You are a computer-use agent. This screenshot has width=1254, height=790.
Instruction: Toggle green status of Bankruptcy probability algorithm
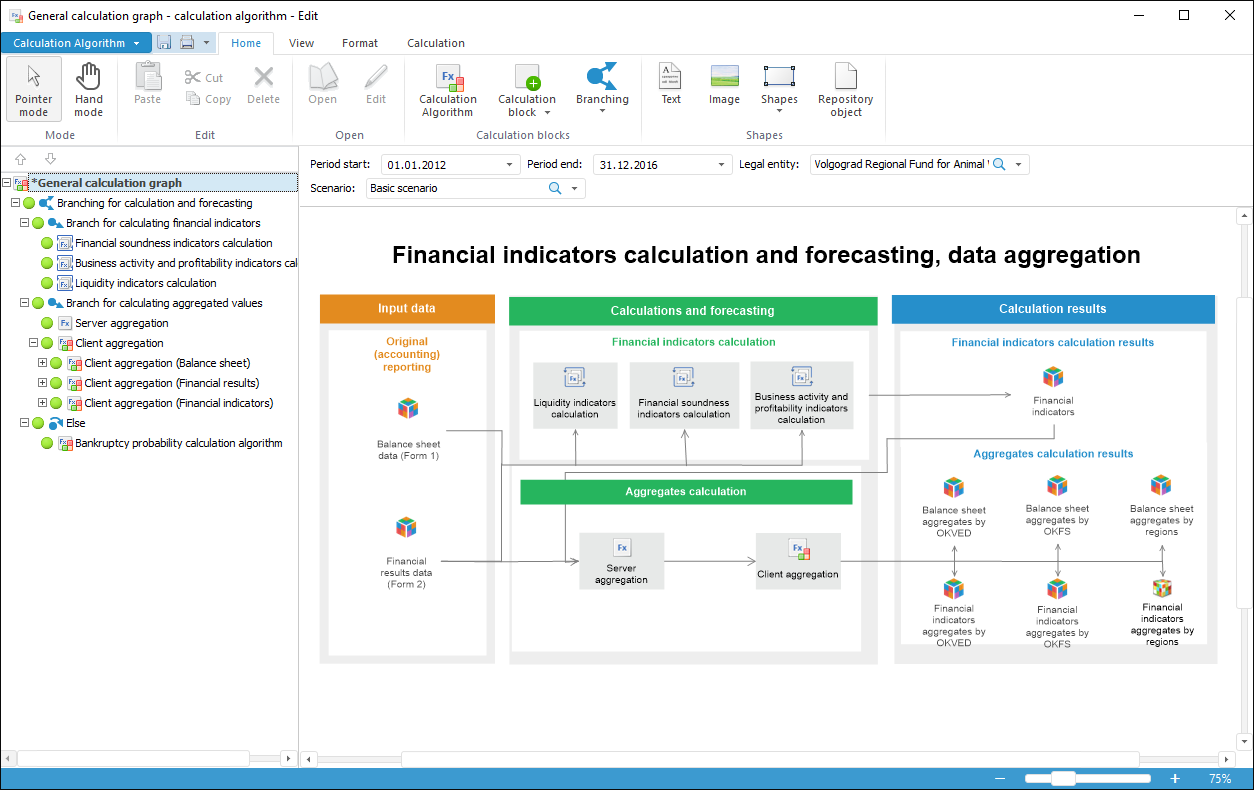47,443
